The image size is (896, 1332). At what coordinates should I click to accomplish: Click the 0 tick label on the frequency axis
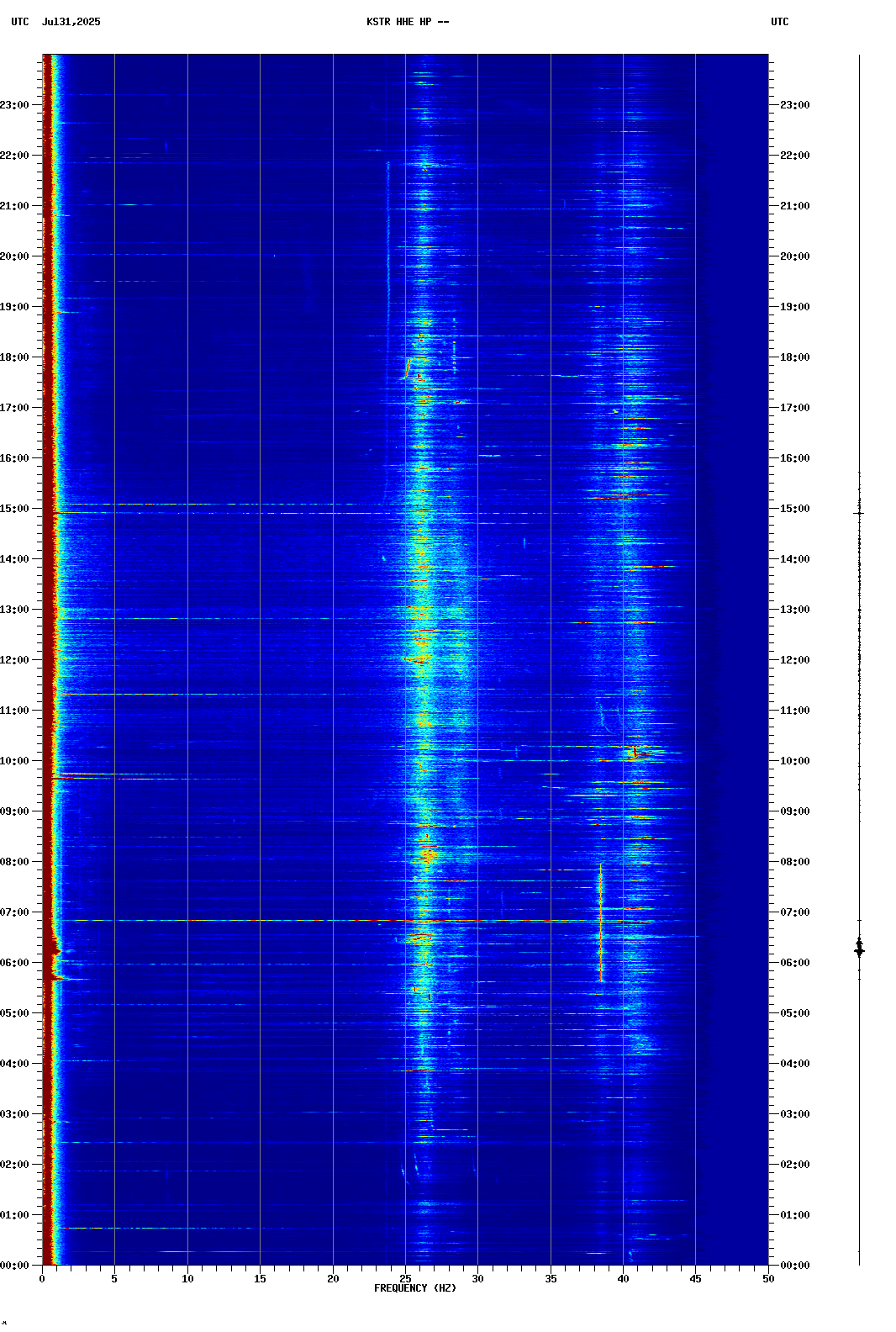pos(42,1279)
